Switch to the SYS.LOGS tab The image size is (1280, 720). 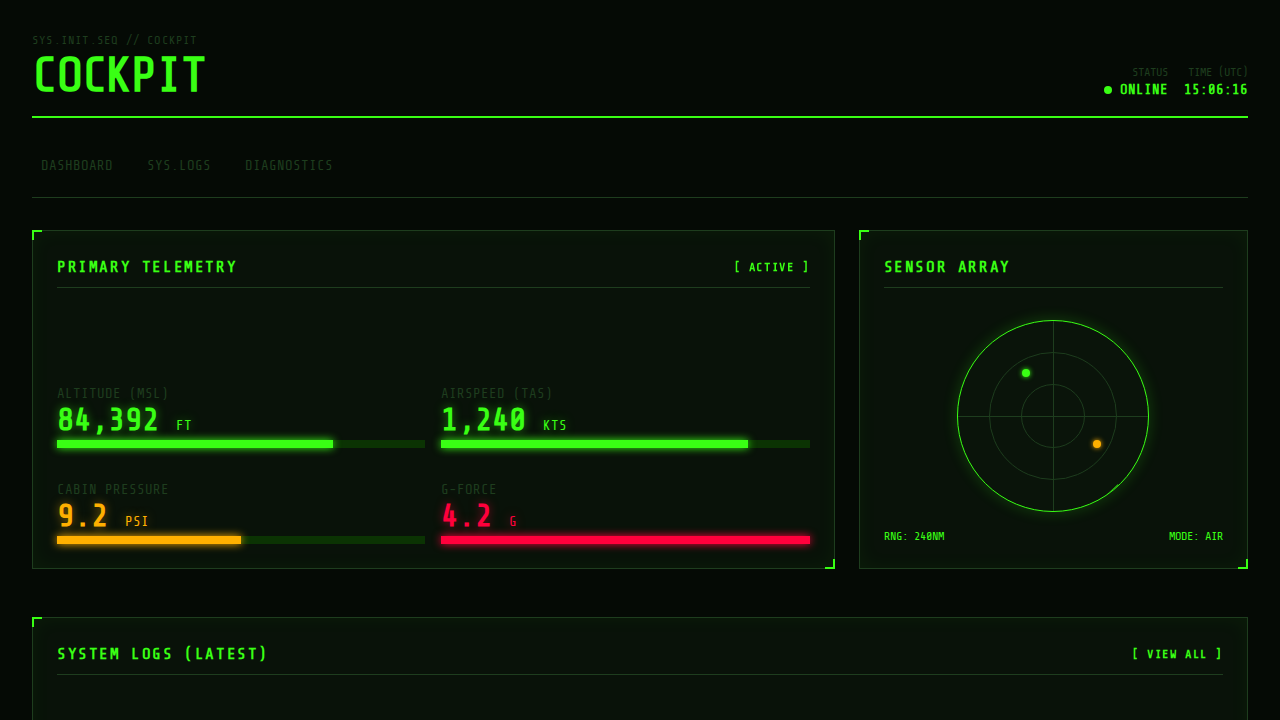click(x=179, y=166)
